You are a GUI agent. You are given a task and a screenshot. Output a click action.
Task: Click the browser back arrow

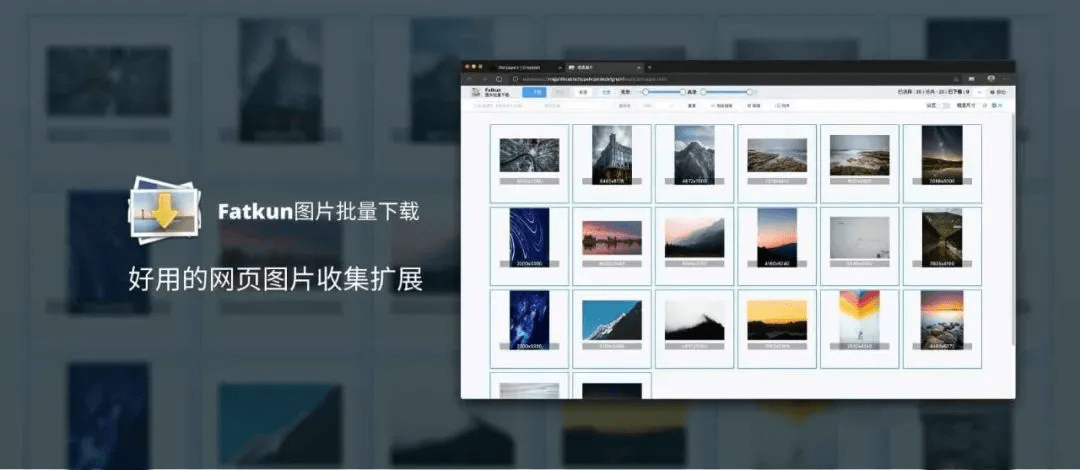[470, 78]
